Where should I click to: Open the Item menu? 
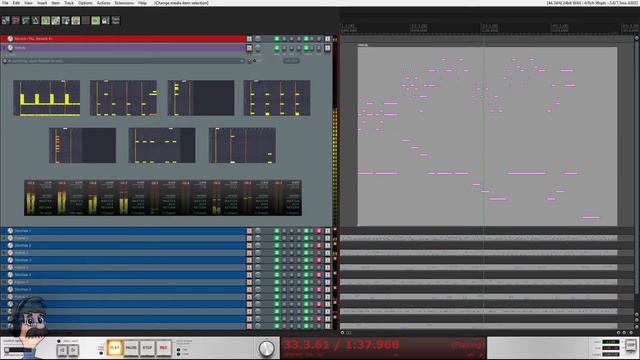tap(56, 3)
